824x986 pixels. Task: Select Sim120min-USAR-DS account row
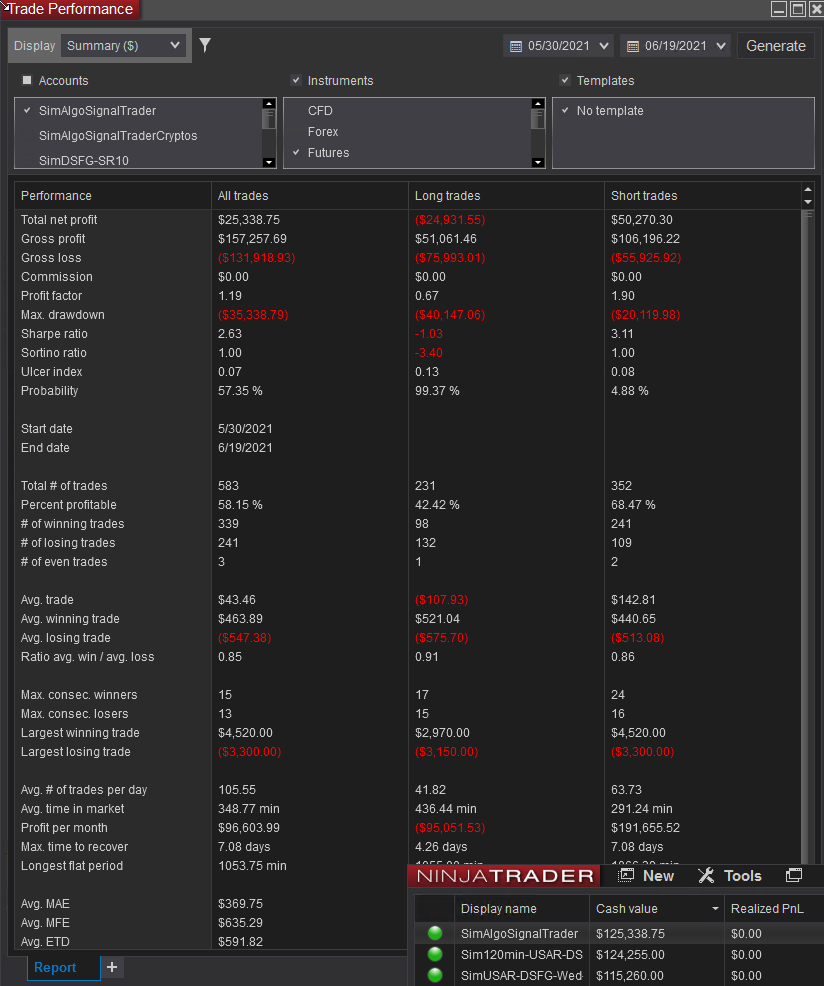click(x=619, y=955)
